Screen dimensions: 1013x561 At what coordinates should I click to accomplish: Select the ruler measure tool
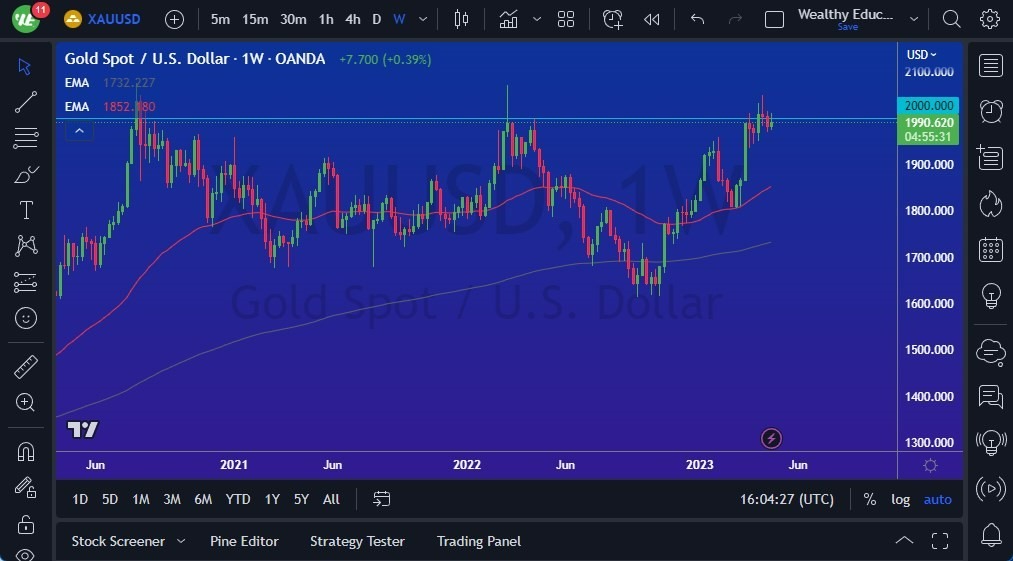25,366
